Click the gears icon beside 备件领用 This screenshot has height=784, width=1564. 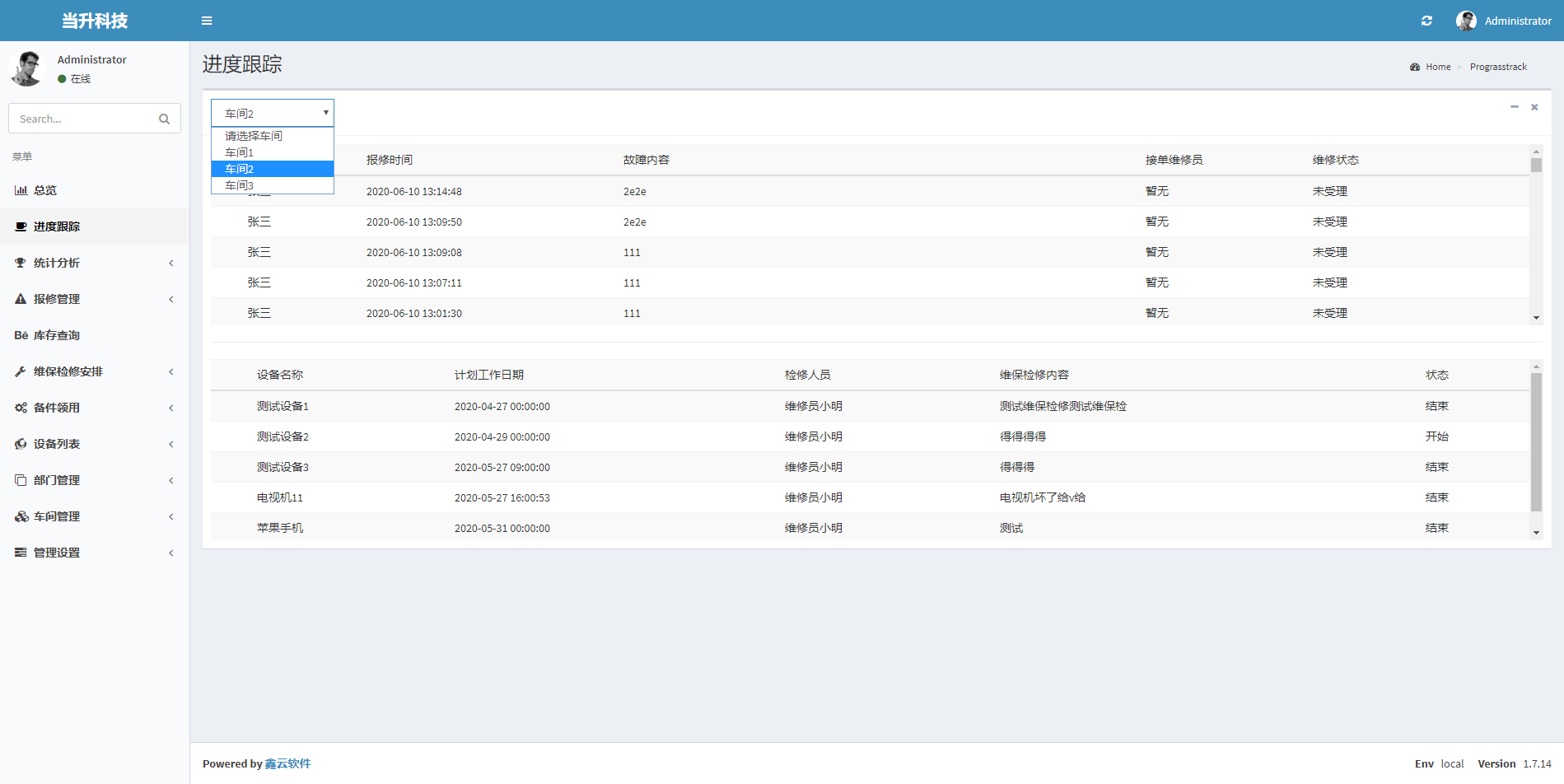pos(21,408)
